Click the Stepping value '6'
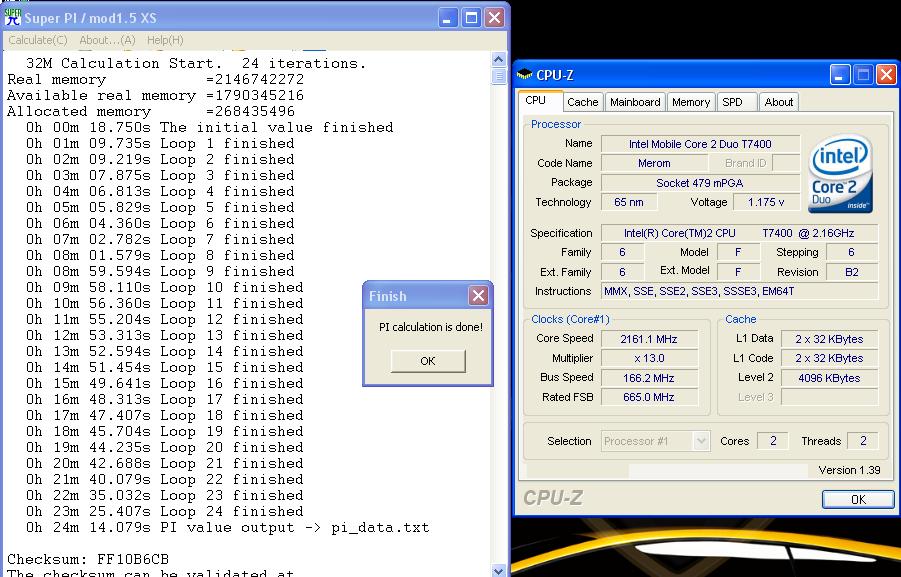The height and width of the screenshot is (577, 901). (852, 252)
